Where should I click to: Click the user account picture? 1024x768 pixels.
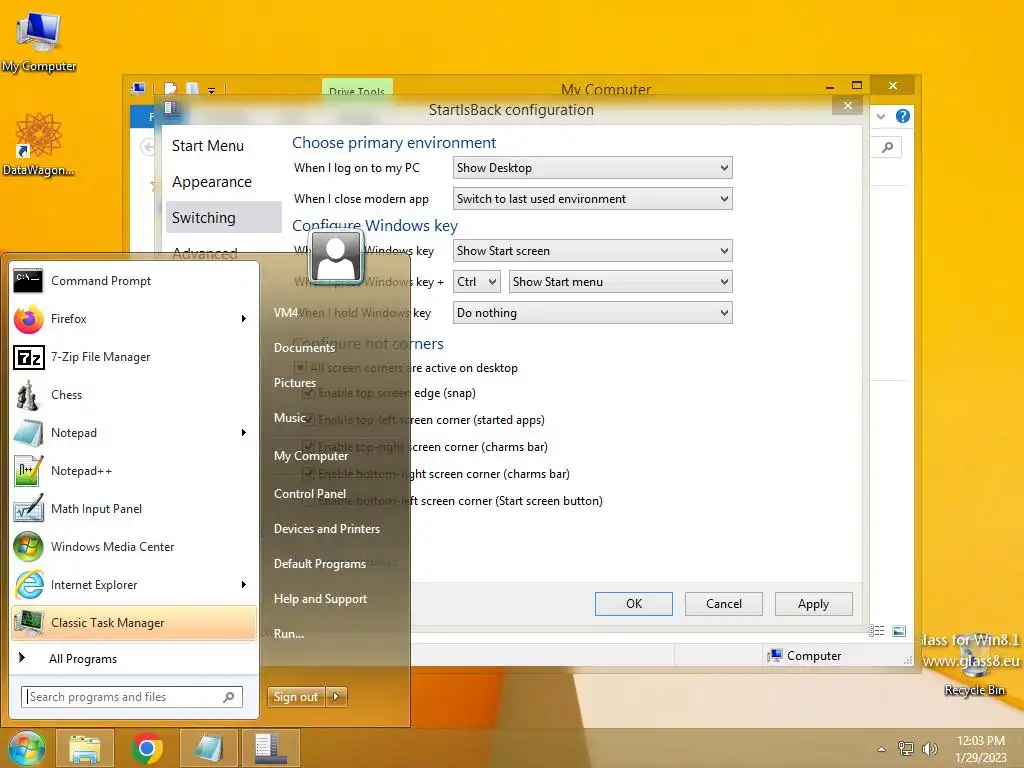[336, 257]
